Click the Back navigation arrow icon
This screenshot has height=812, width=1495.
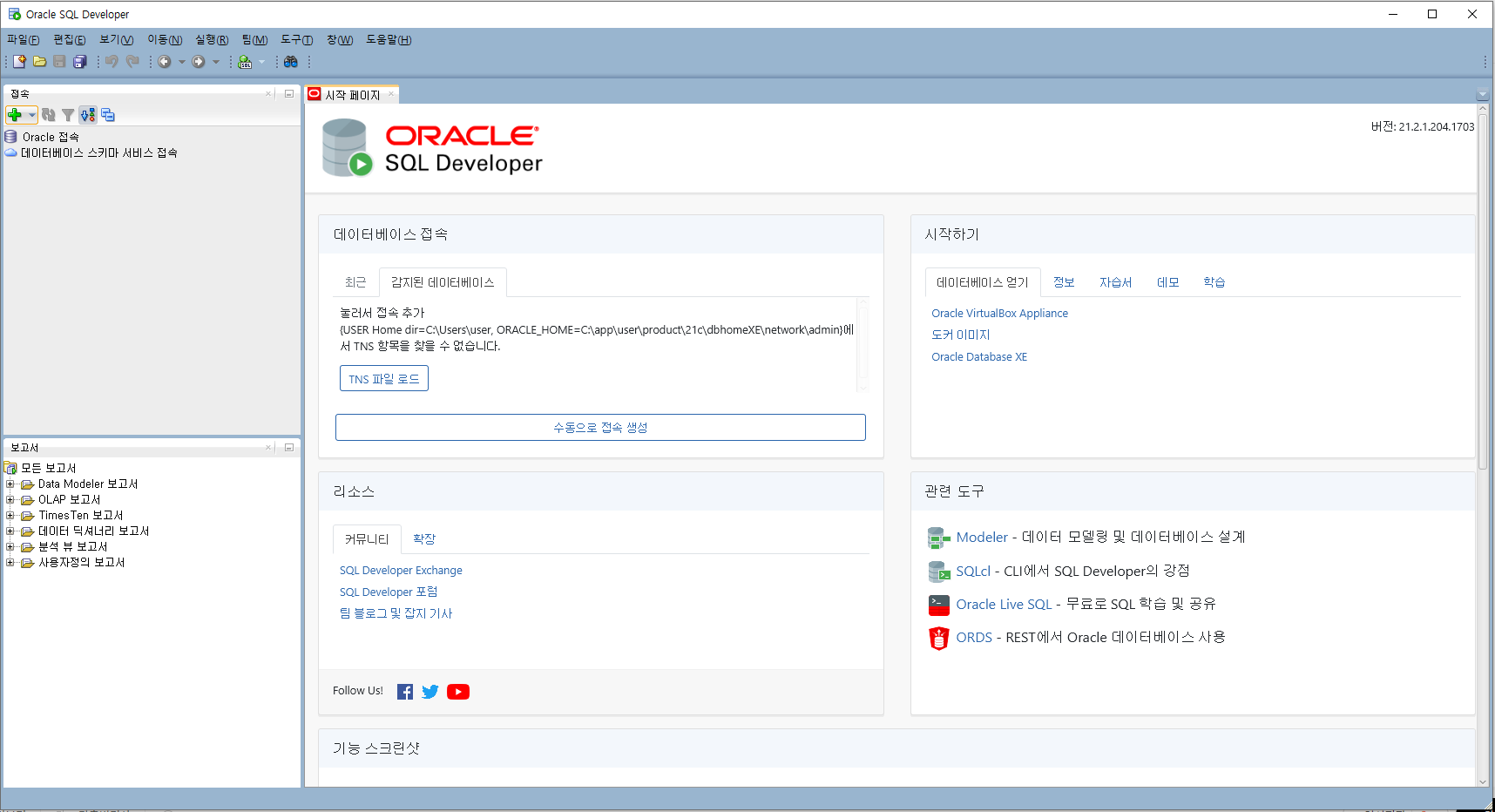pos(164,62)
